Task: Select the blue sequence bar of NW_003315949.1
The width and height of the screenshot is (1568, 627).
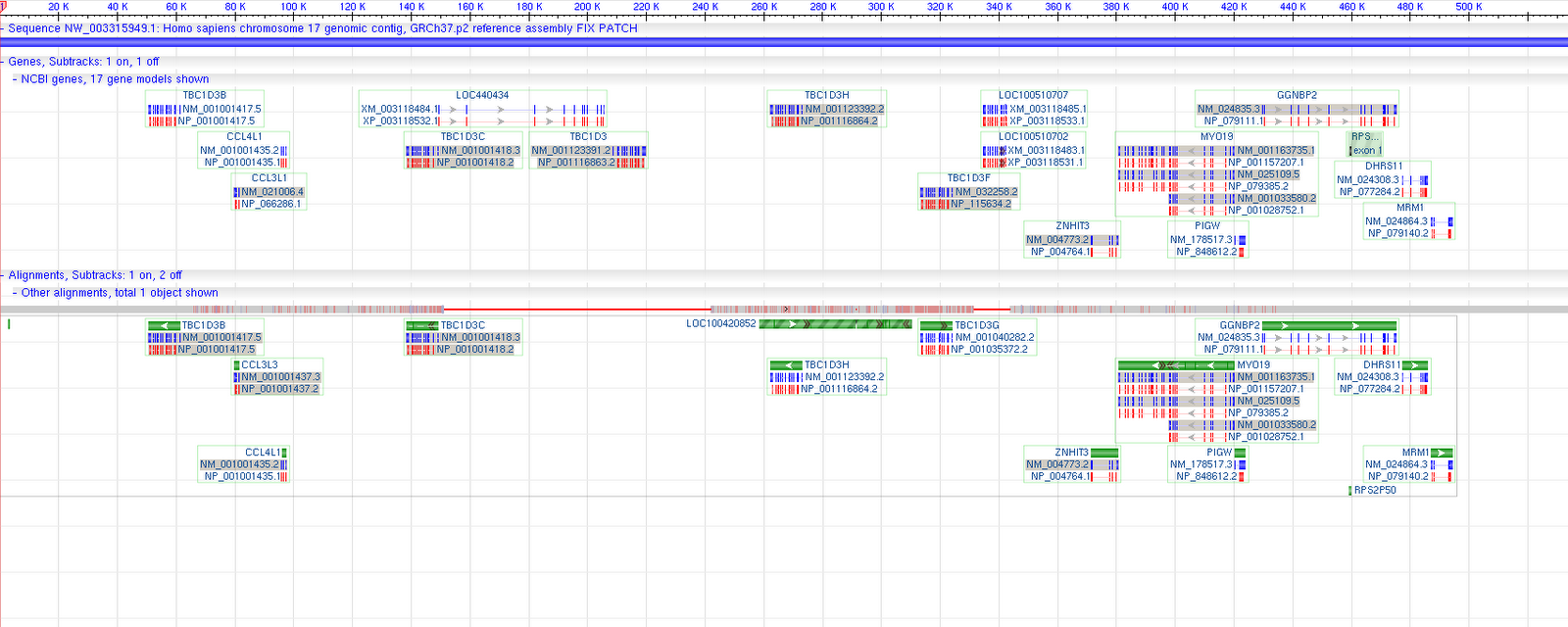Action: tap(784, 42)
